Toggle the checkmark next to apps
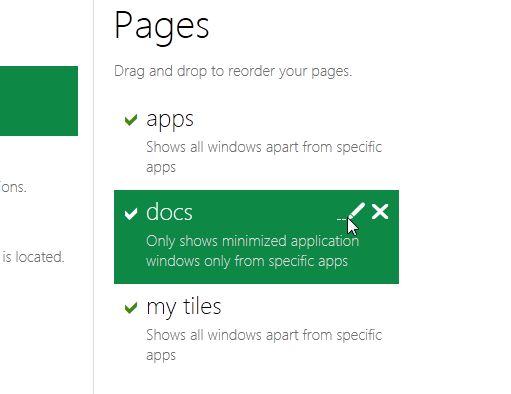The image size is (511, 394). coord(131,120)
